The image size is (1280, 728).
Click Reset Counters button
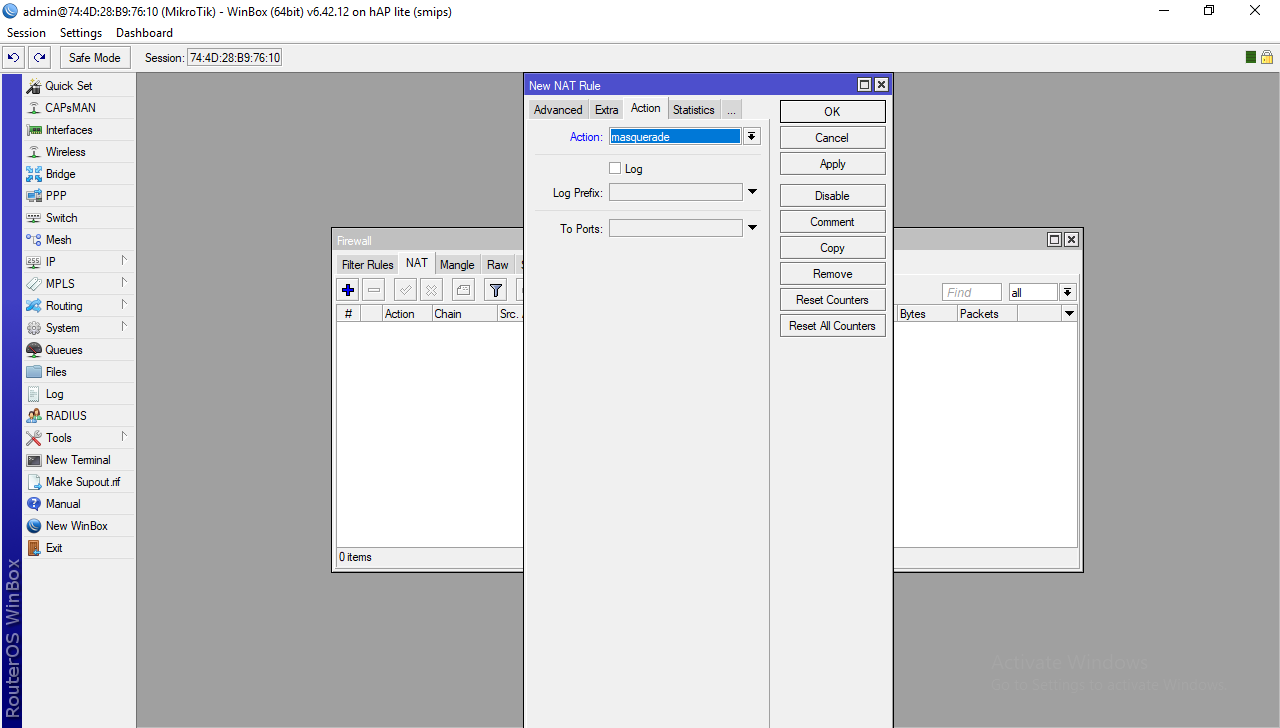coord(832,300)
